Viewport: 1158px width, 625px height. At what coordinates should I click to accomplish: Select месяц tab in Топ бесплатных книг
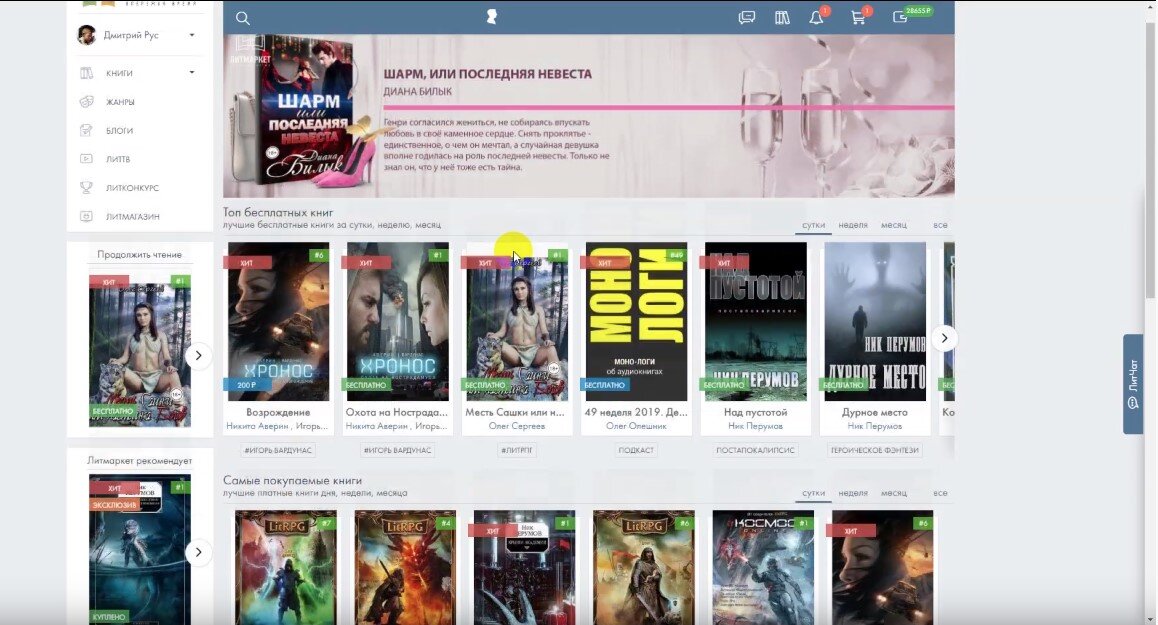(894, 225)
